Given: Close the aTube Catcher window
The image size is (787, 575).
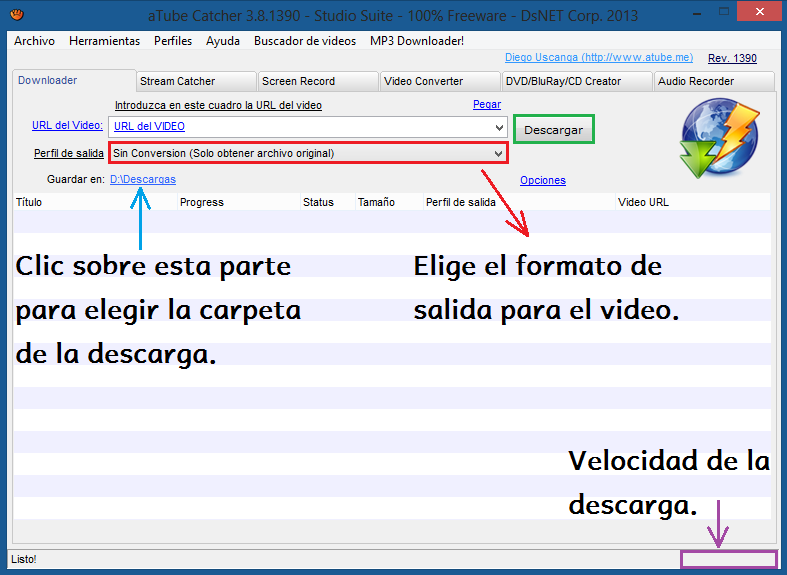Looking at the screenshot, I should [759, 12].
